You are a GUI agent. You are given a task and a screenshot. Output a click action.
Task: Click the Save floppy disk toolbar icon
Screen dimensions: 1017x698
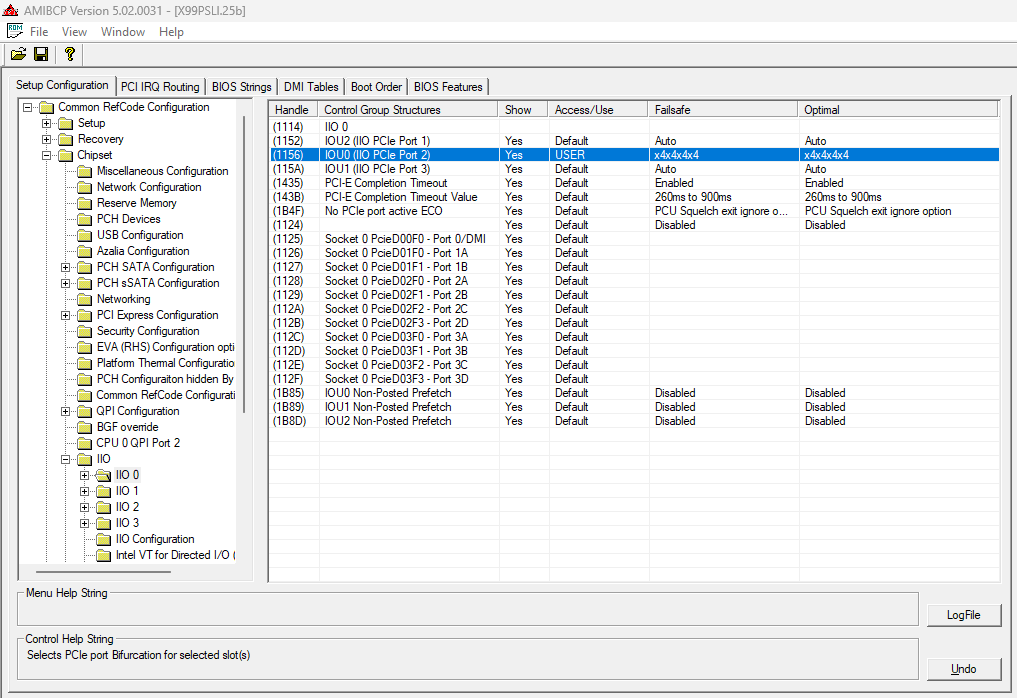pos(41,54)
